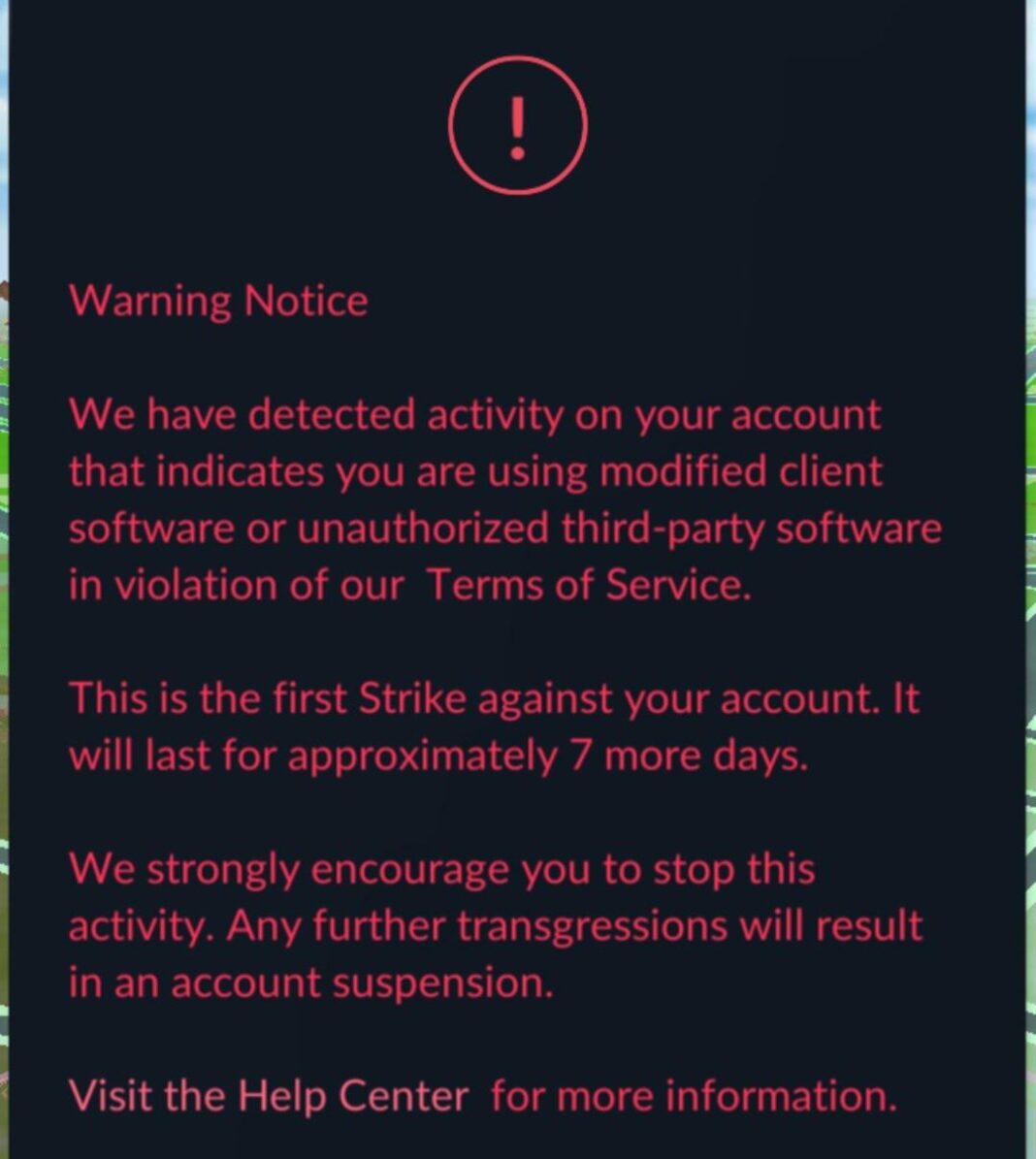Click the words "to stop this"

(x=708, y=869)
